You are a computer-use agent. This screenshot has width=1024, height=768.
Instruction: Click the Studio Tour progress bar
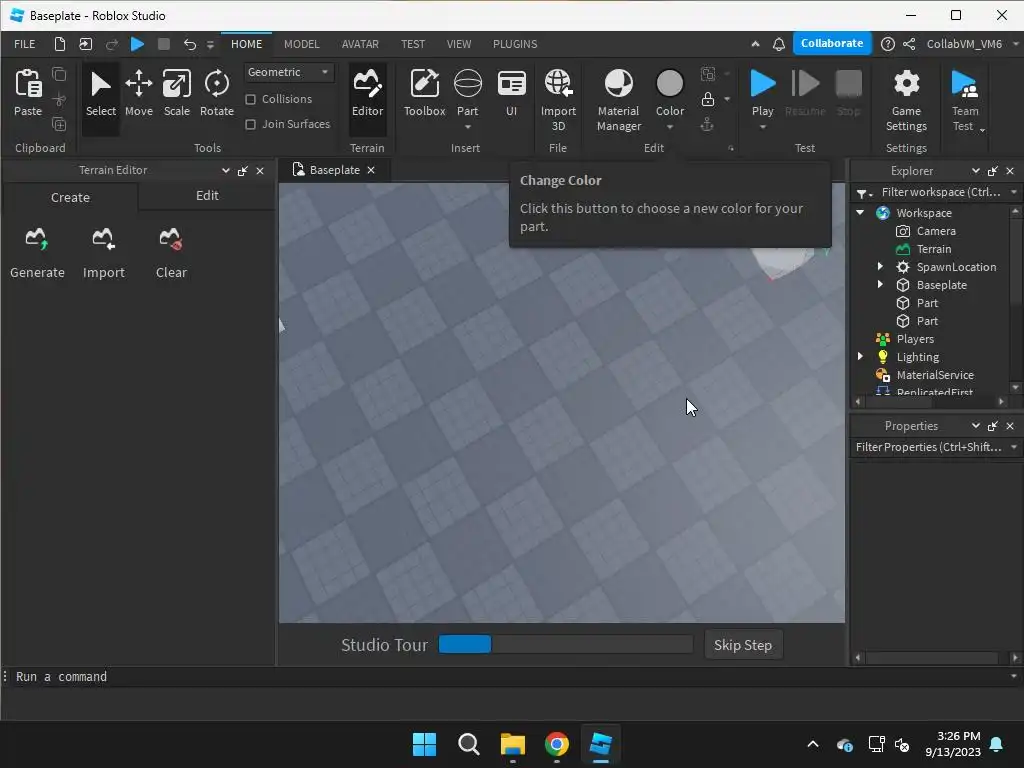(x=566, y=644)
